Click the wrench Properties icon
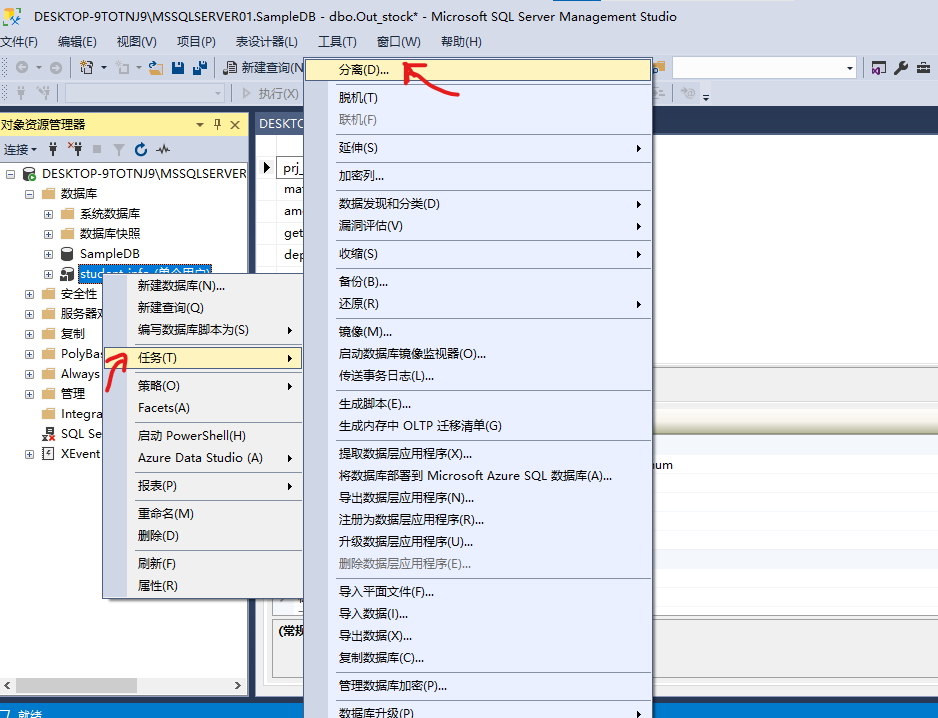This screenshot has height=718, width=938. pos(901,68)
